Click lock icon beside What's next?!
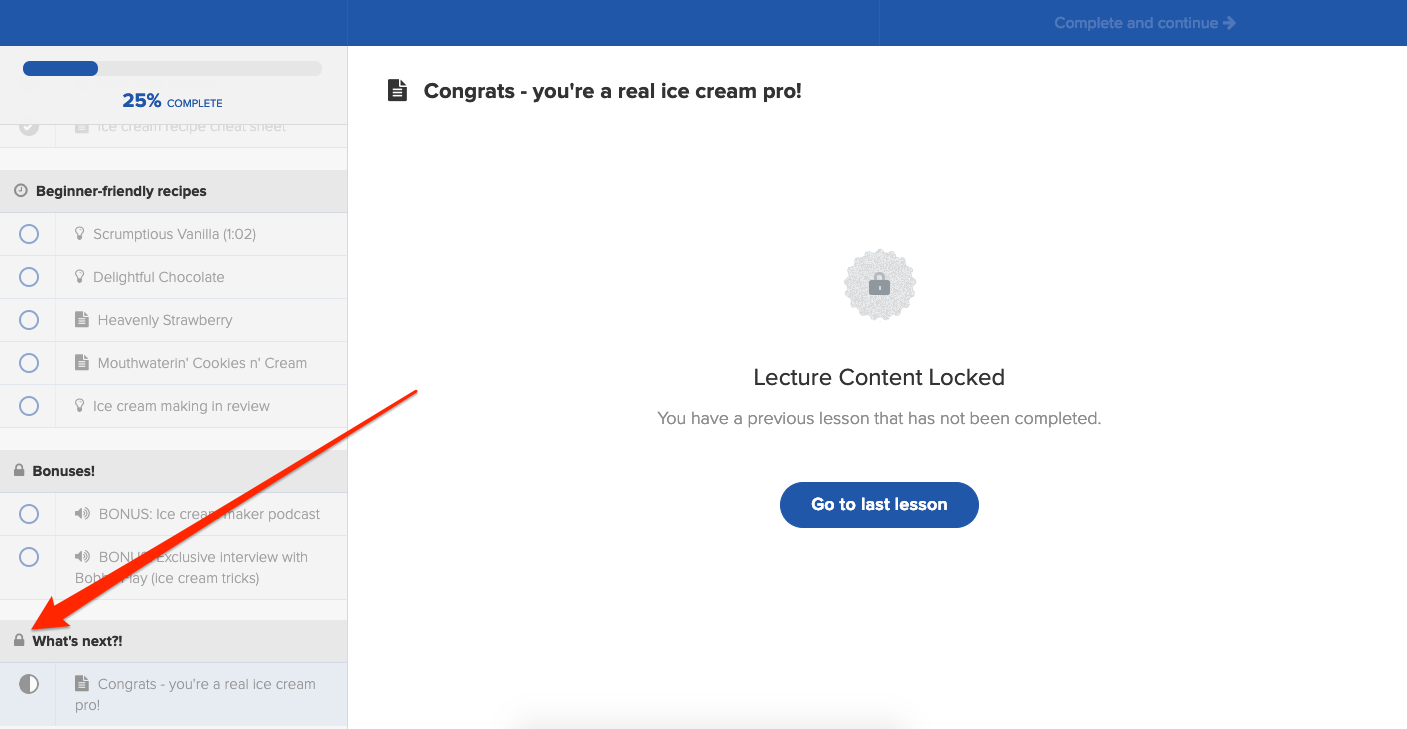This screenshot has width=1407, height=729. coord(19,640)
